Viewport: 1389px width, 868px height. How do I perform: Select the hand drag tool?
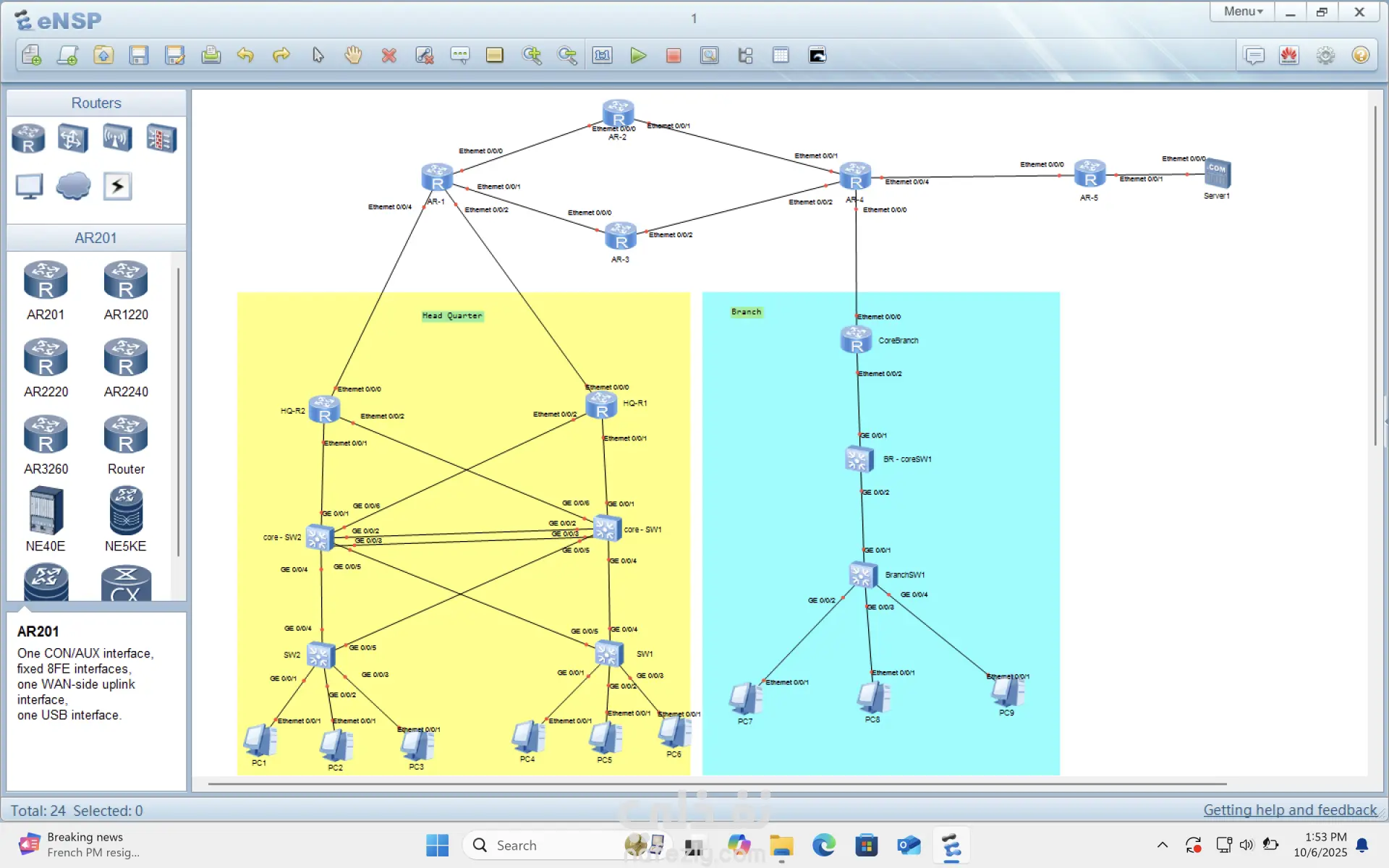[x=353, y=56]
